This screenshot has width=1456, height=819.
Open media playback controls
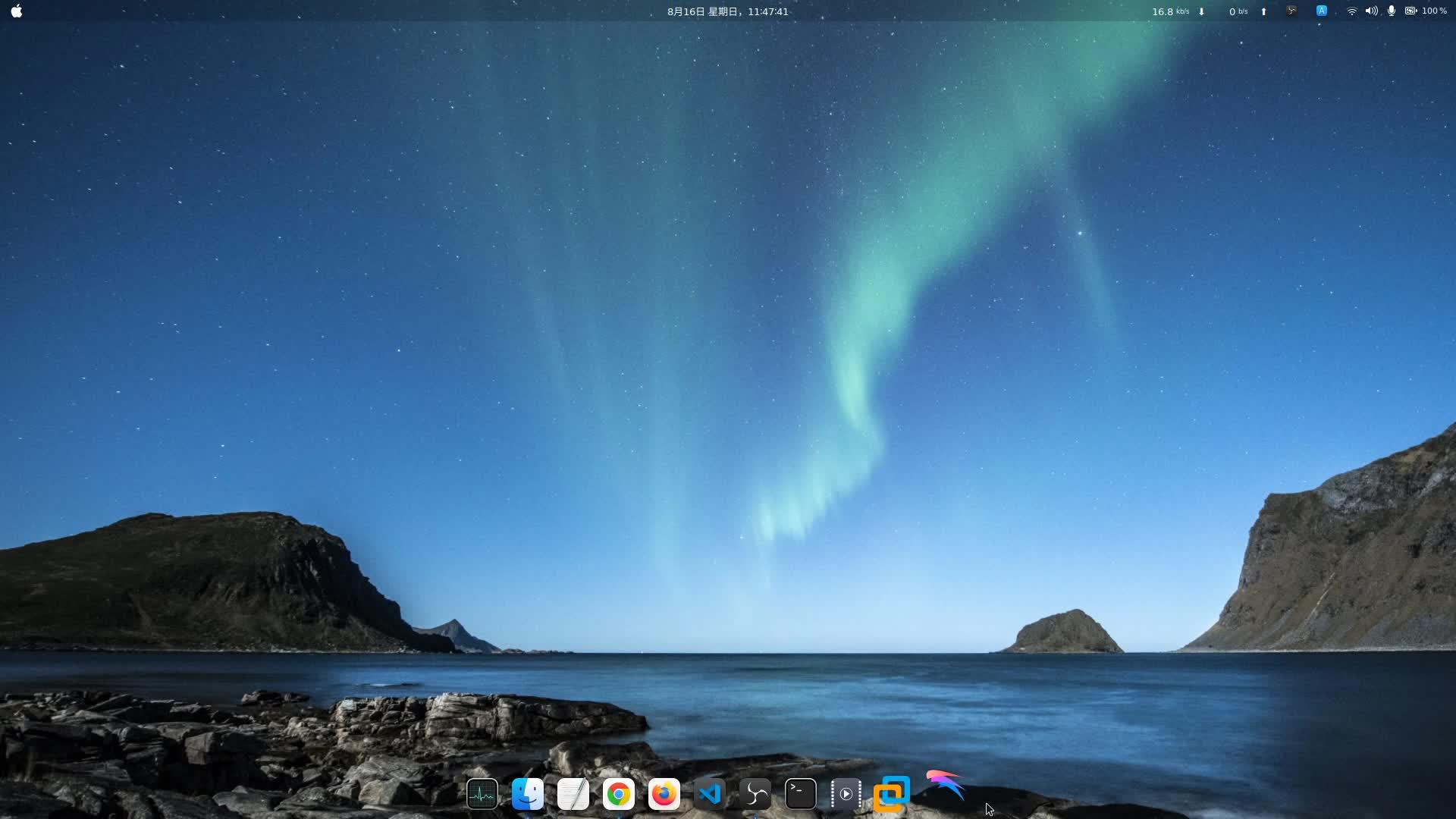tap(845, 793)
